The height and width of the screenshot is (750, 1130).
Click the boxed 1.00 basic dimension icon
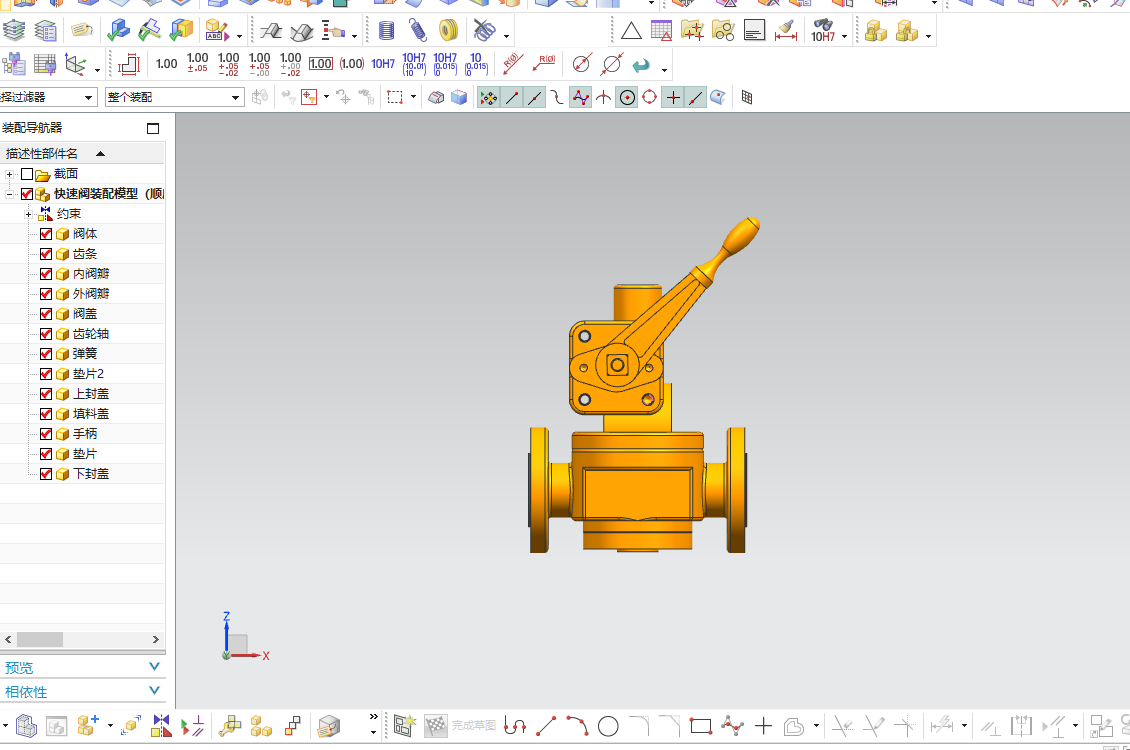[320, 64]
